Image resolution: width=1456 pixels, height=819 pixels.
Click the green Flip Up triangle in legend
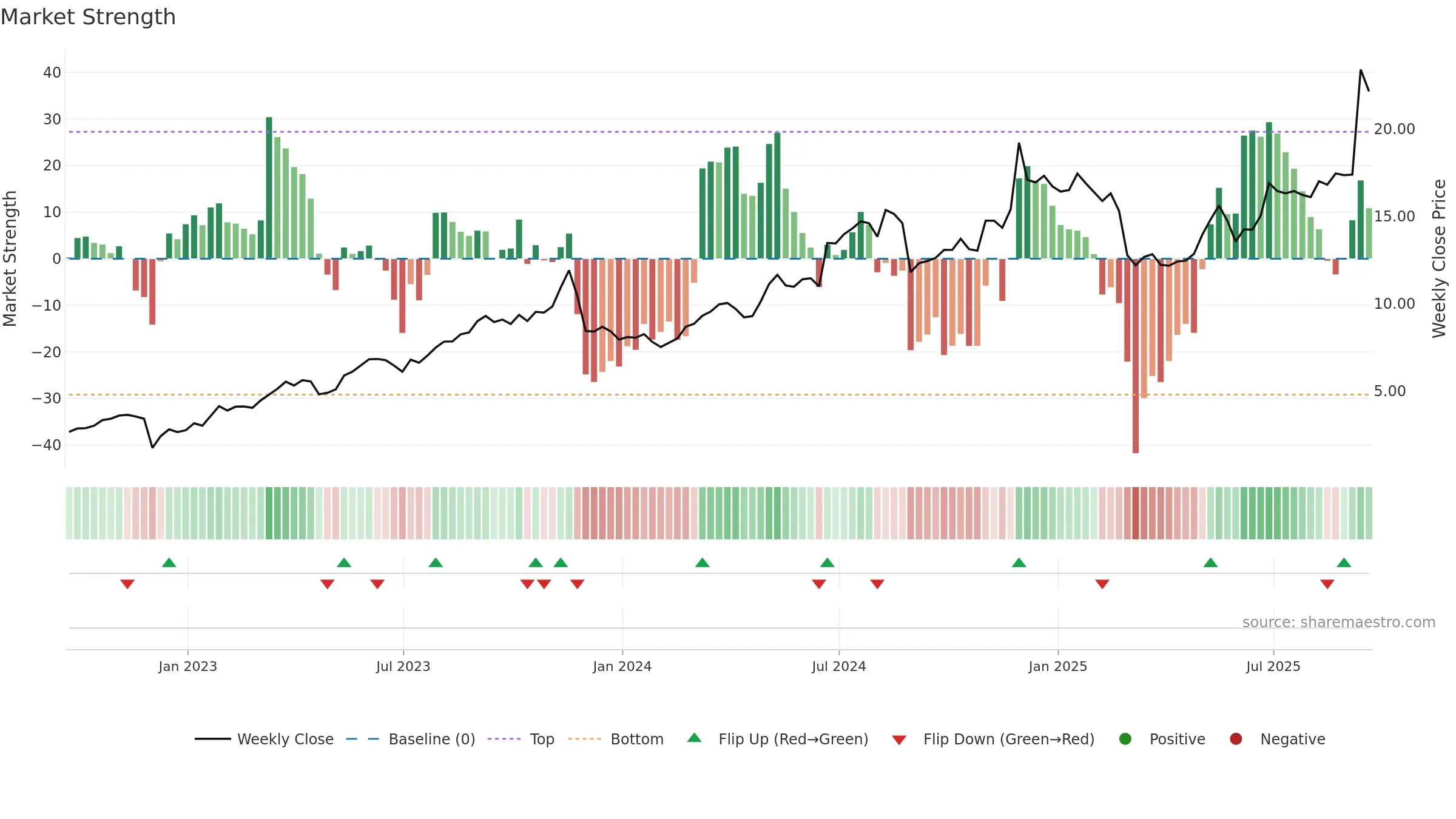tap(695, 738)
